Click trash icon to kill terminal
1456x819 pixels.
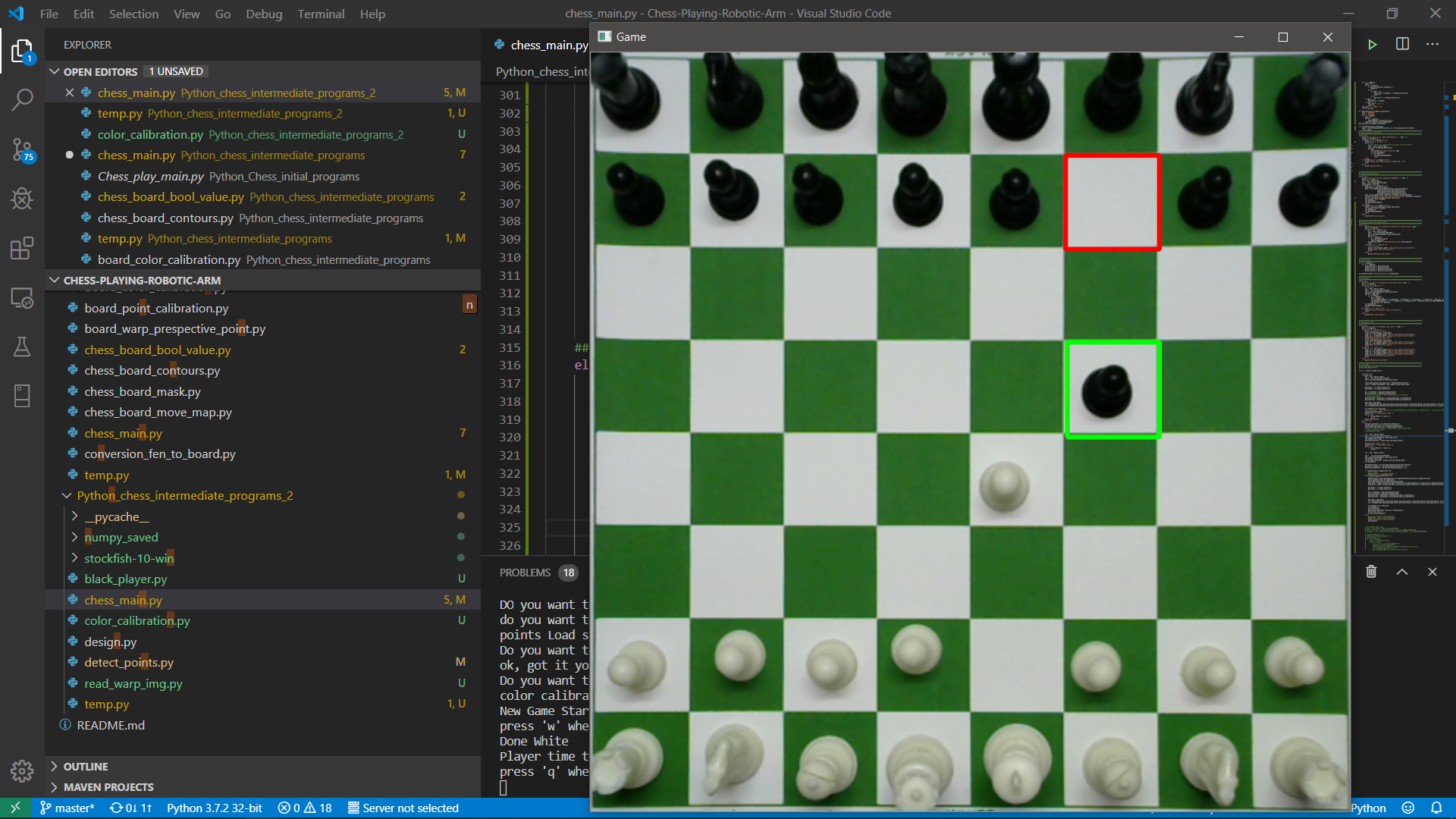coord(1371,572)
